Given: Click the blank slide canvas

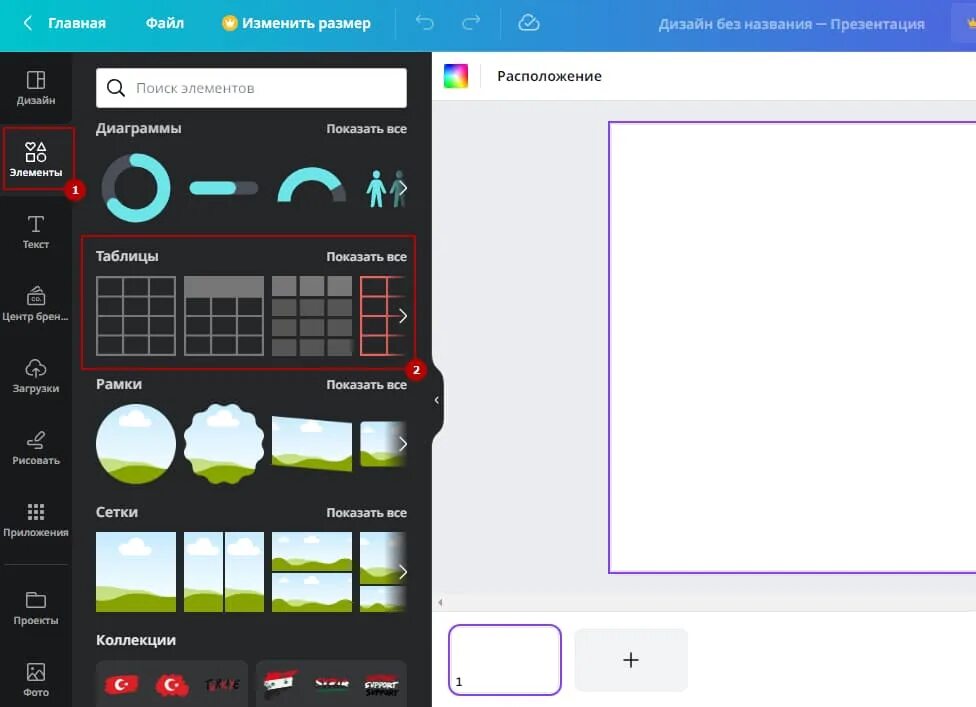Looking at the screenshot, I should (792, 347).
